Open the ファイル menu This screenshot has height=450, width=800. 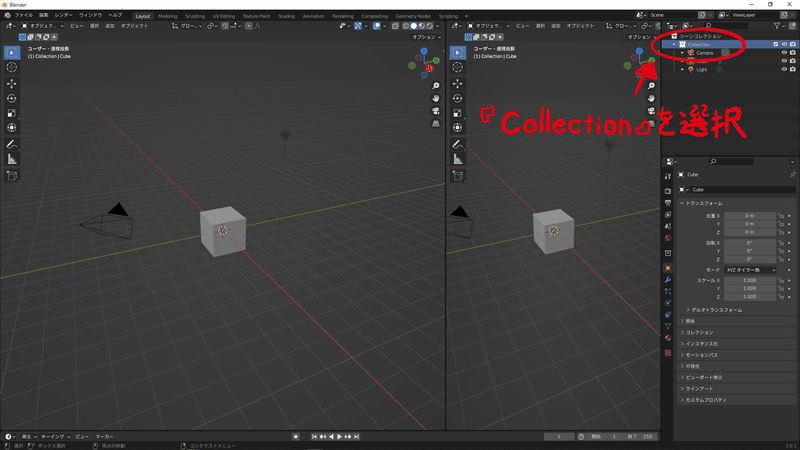pos(23,15)
